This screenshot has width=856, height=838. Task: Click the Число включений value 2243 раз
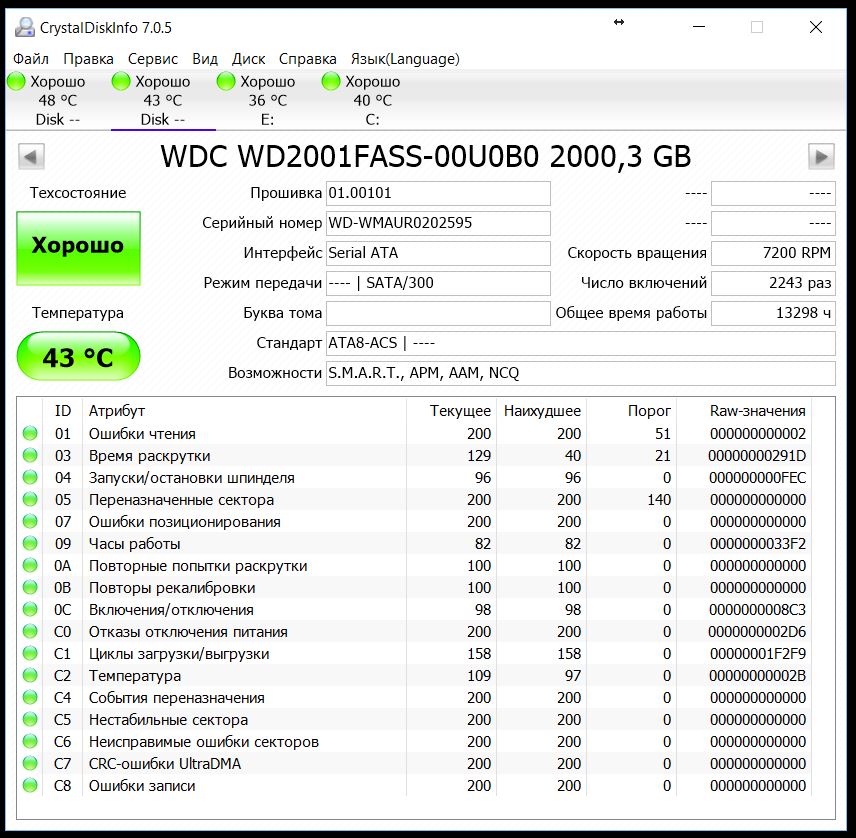(773, 283)
